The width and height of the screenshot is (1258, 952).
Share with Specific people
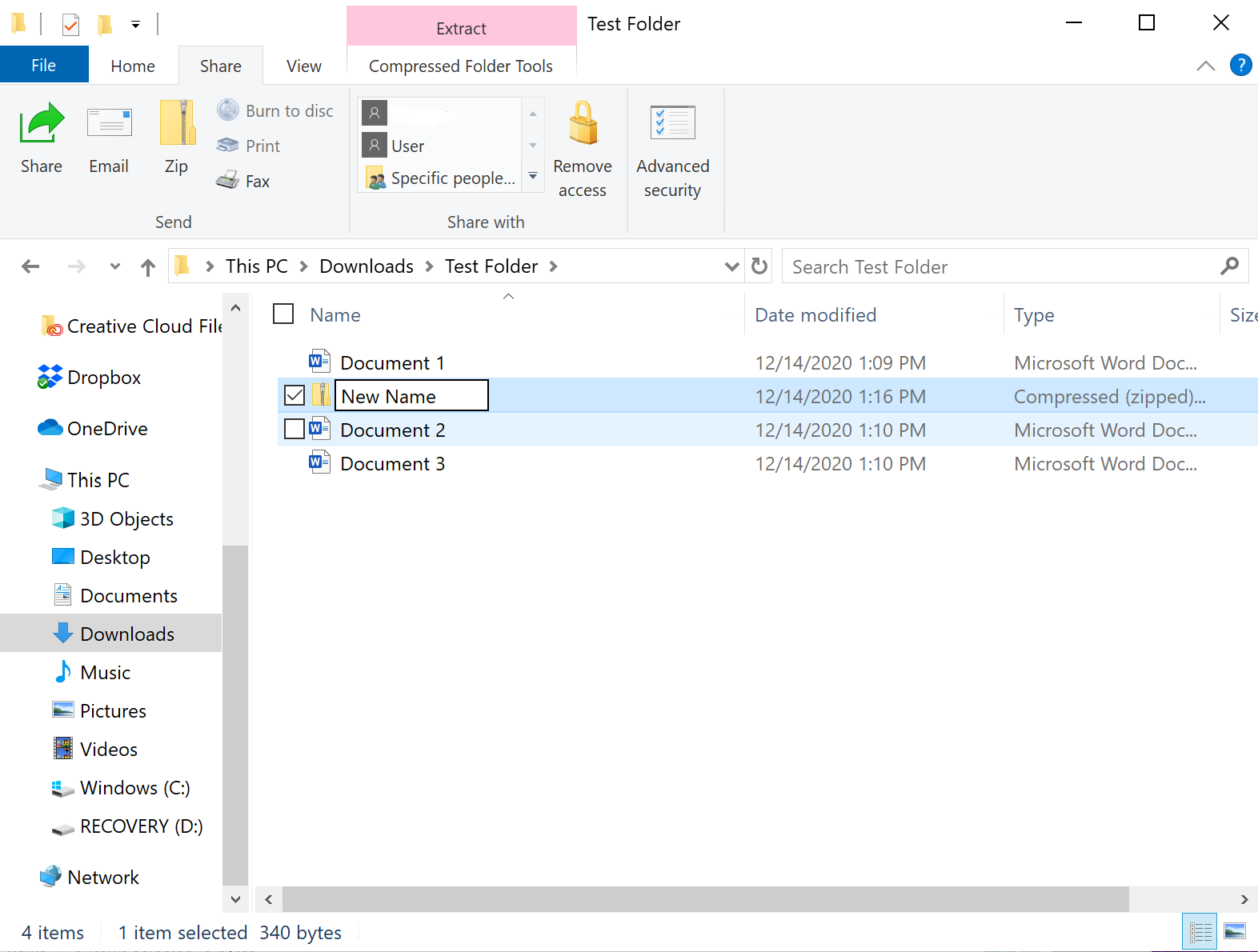[441, 178]
